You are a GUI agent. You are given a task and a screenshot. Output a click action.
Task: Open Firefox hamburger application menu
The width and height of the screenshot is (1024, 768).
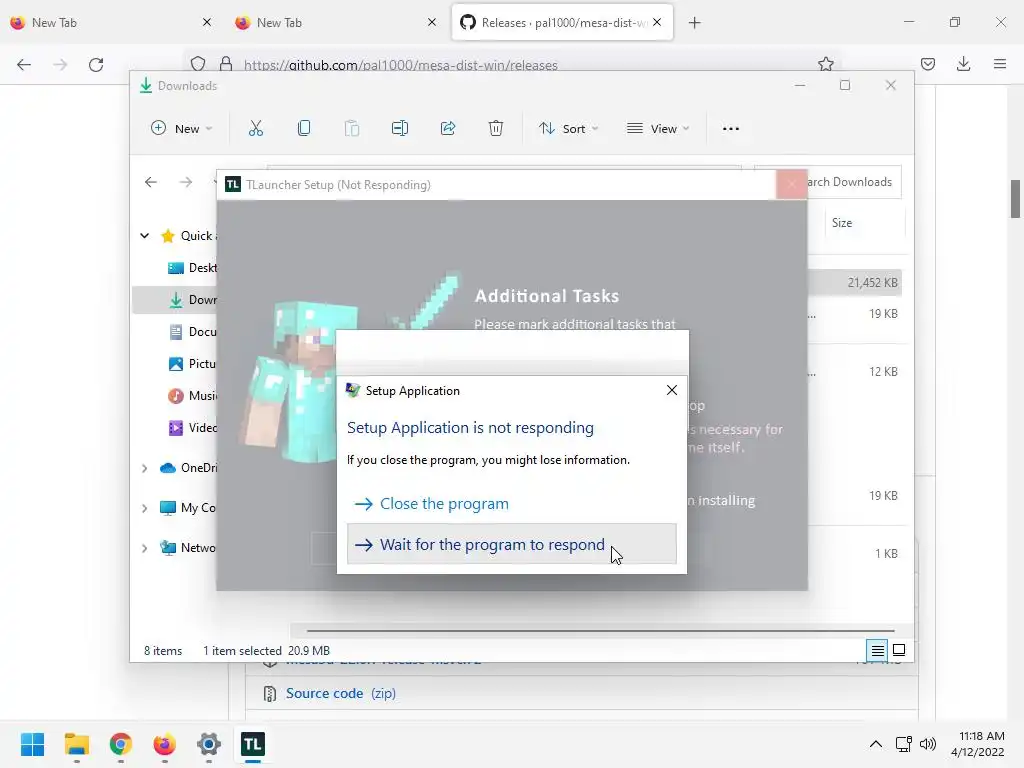coord(1000,64)
